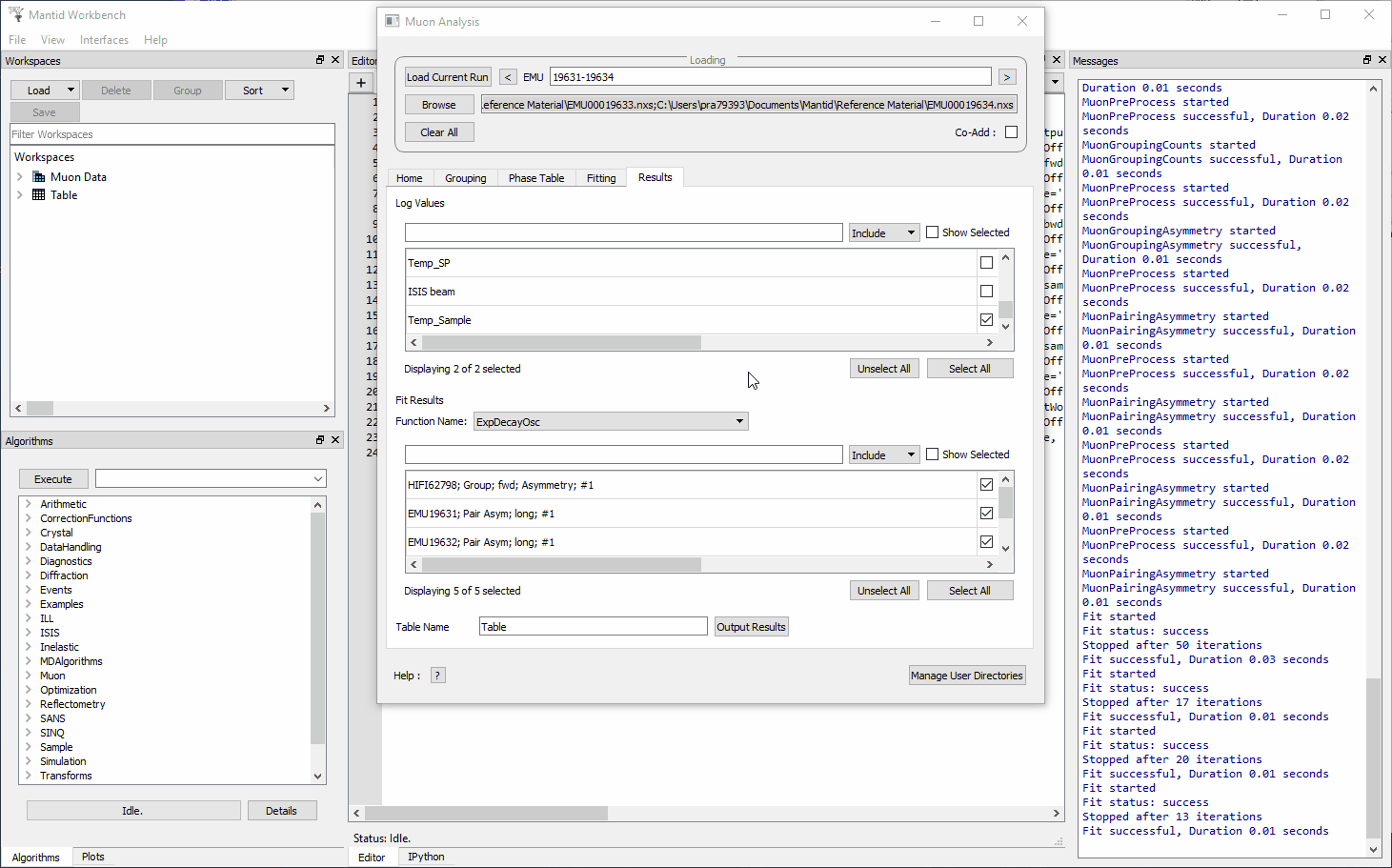1392x868 pixels.
Task: Expand the Muon Data tree item
Action: pos(19,176)
